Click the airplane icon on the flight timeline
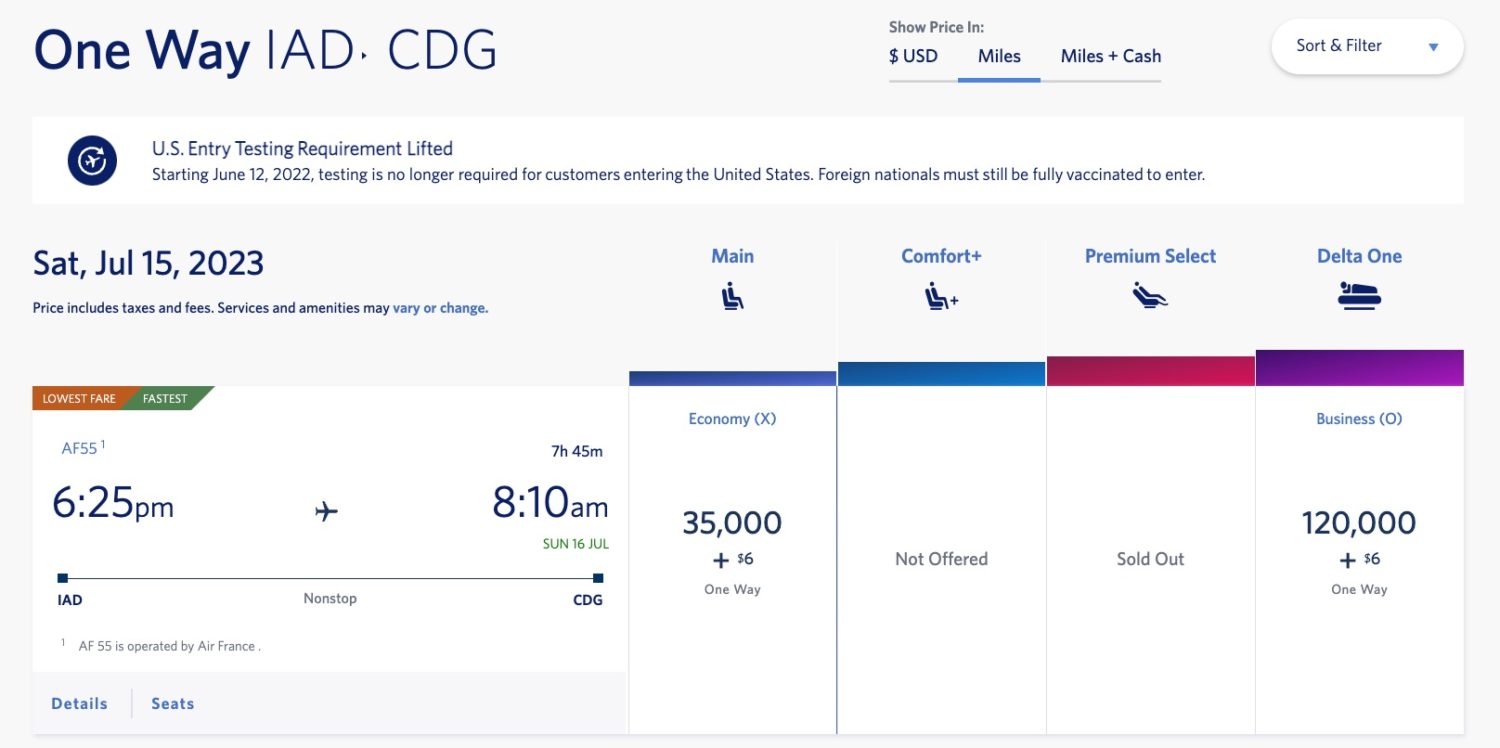Image resolution: width=1500 pixels, height=748 pixels. [328, 512]
